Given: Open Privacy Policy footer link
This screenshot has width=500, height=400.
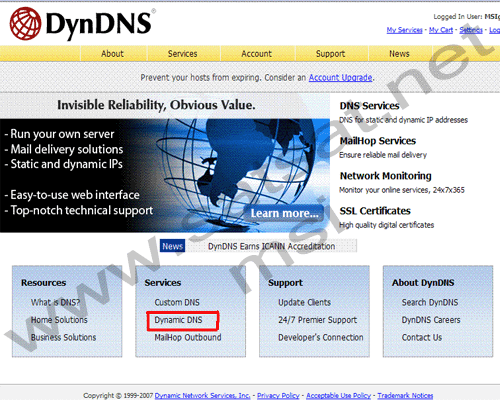Looking at the screenshot, I should pos(278,396).
